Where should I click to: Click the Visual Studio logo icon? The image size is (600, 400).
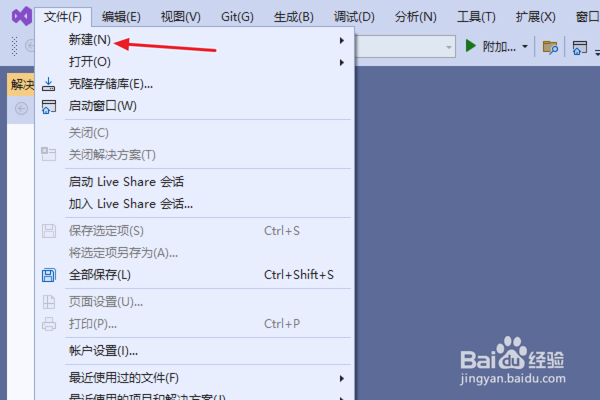coord(21,16)
